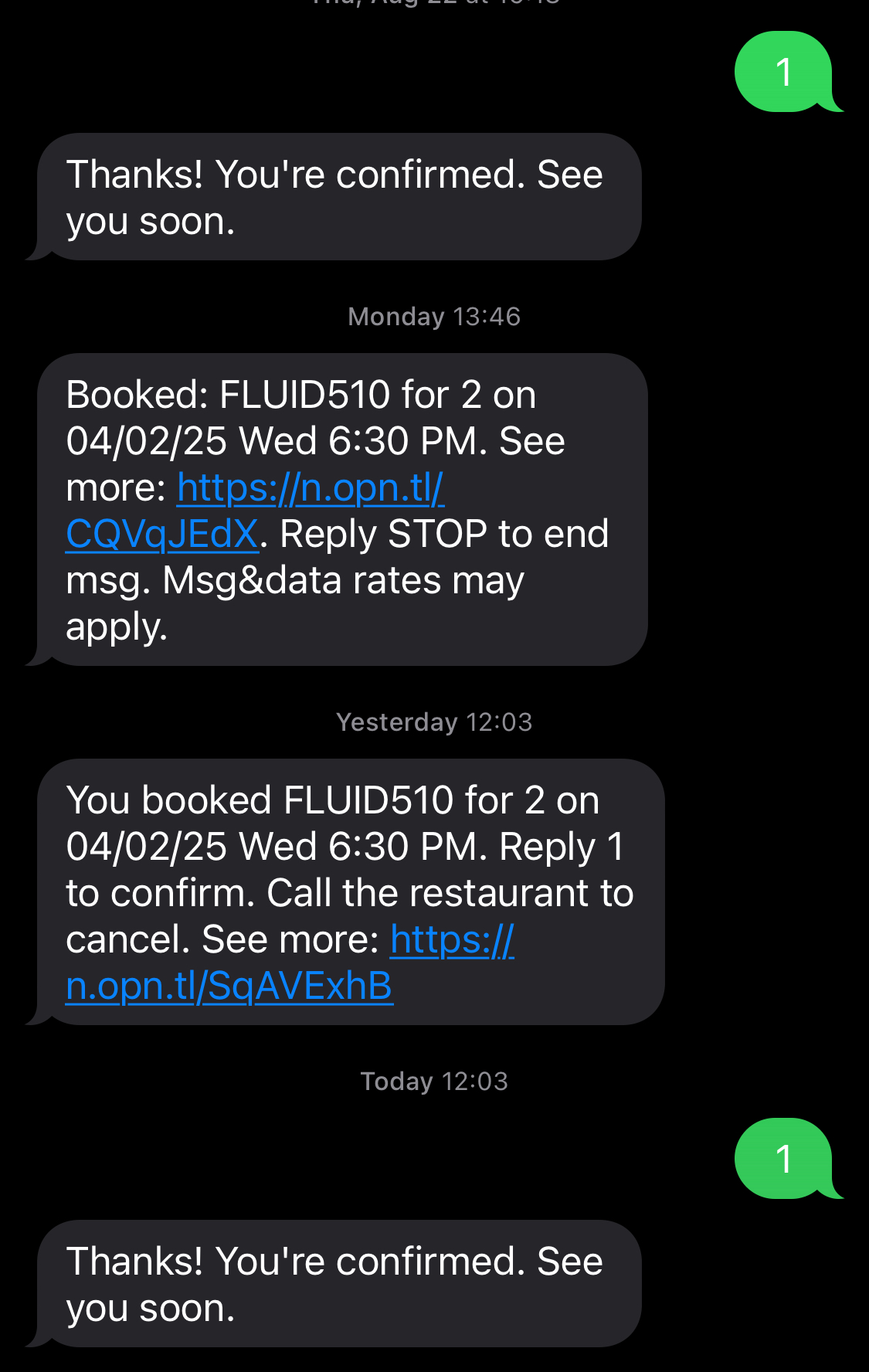Click the "Today 12:03" timestamp
Screen dimensions: 869x1372
click(434, 1082)
